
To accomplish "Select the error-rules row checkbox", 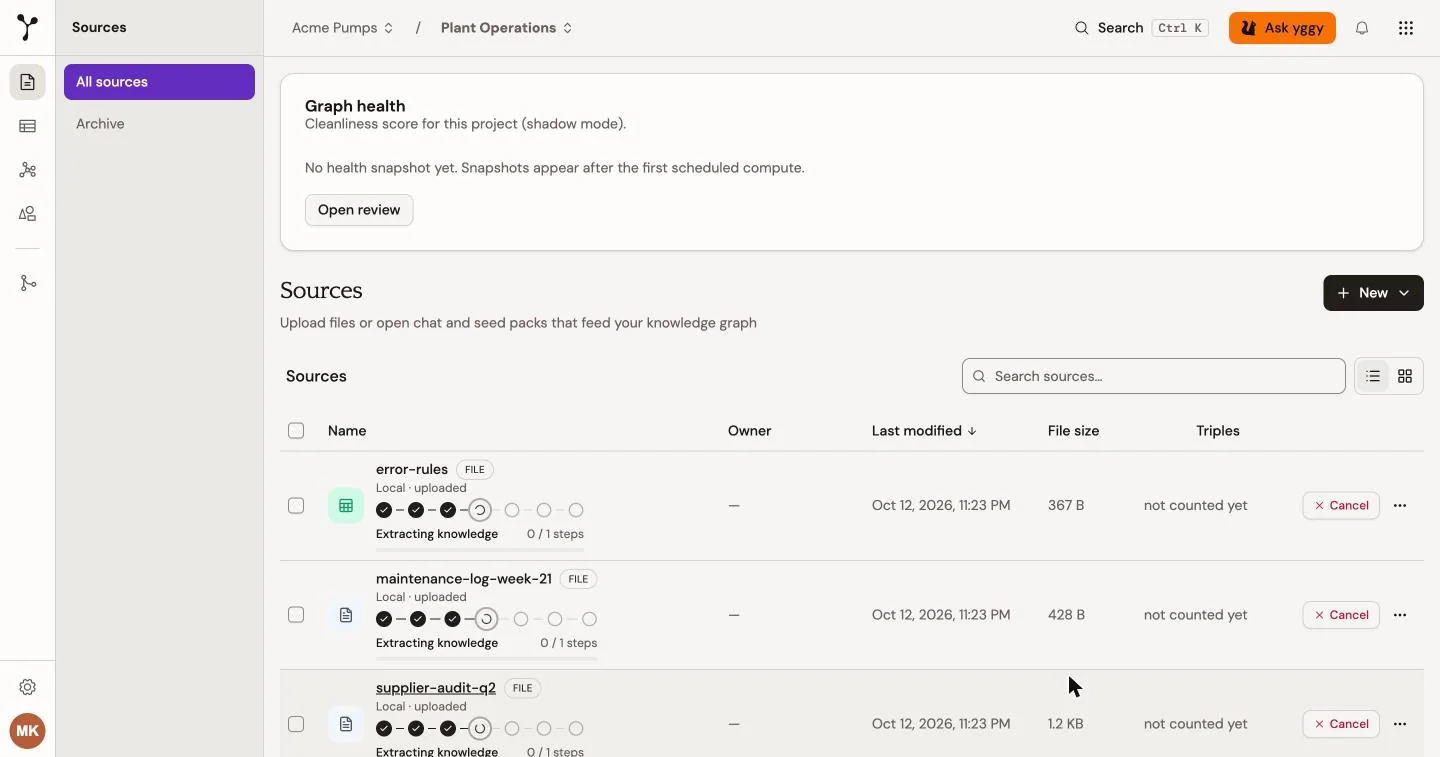I will 296,506.
